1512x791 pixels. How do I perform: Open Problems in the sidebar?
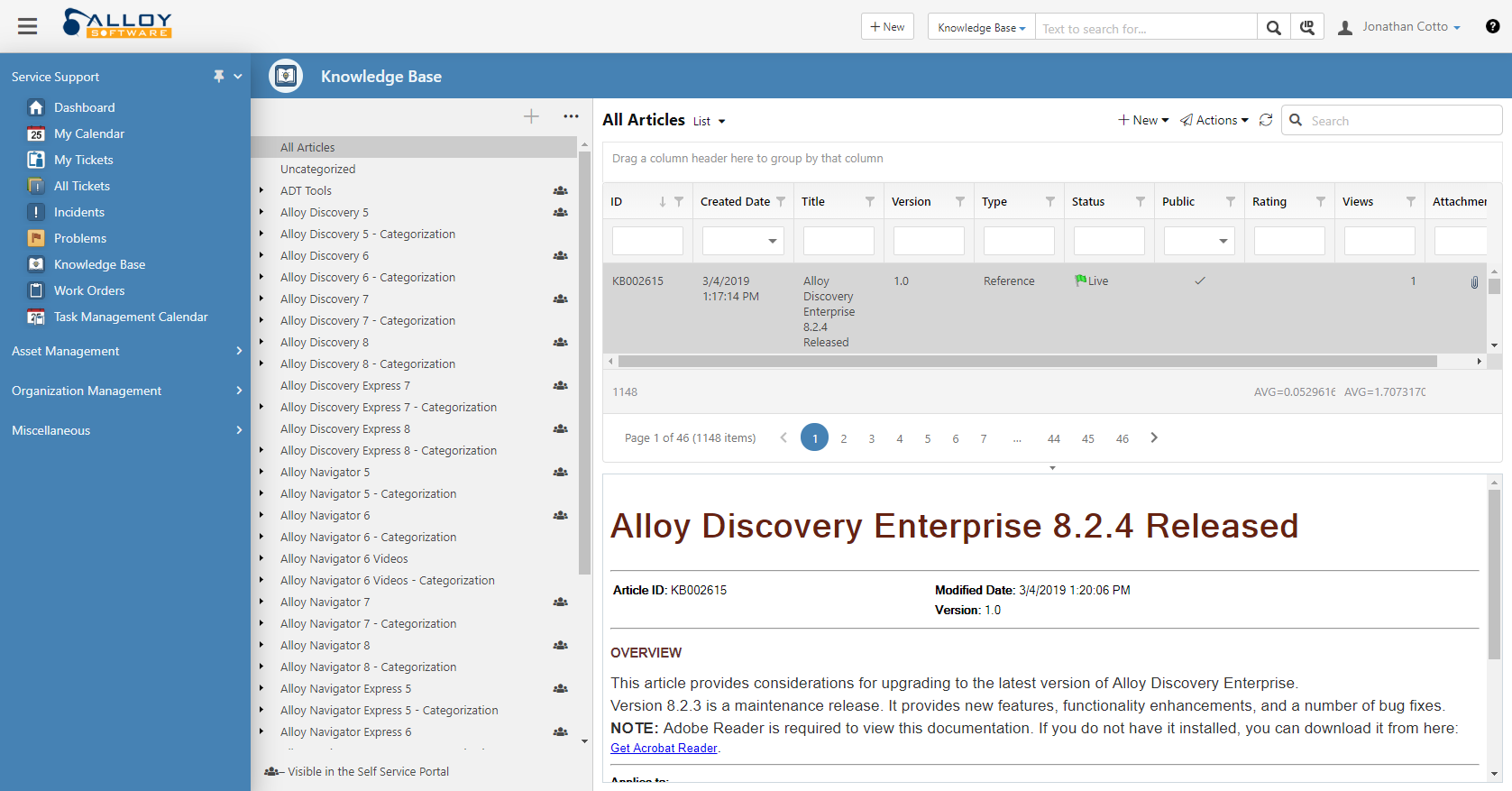coord(80,238)
